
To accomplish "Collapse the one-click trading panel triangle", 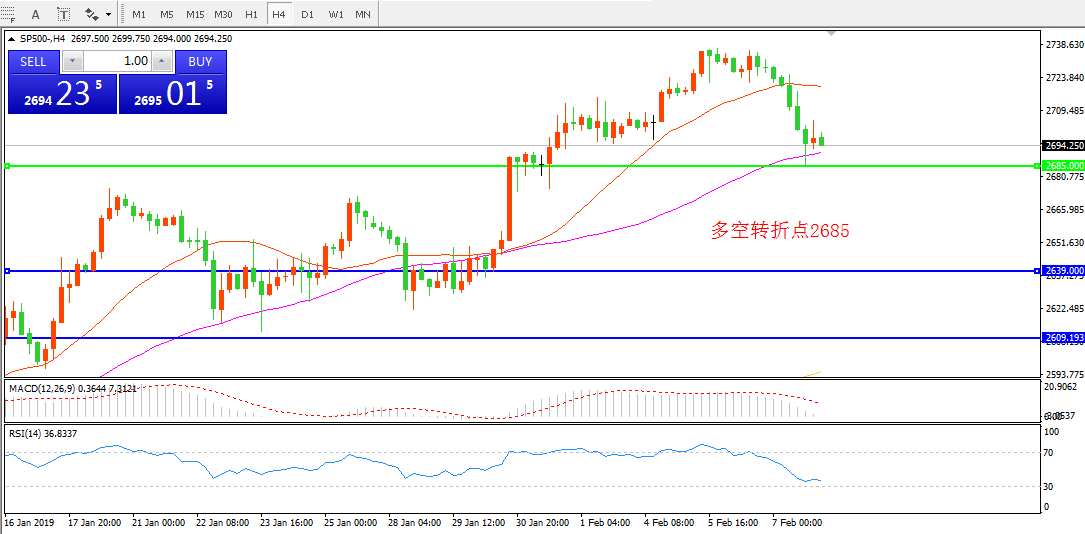I will coord(12,39).
